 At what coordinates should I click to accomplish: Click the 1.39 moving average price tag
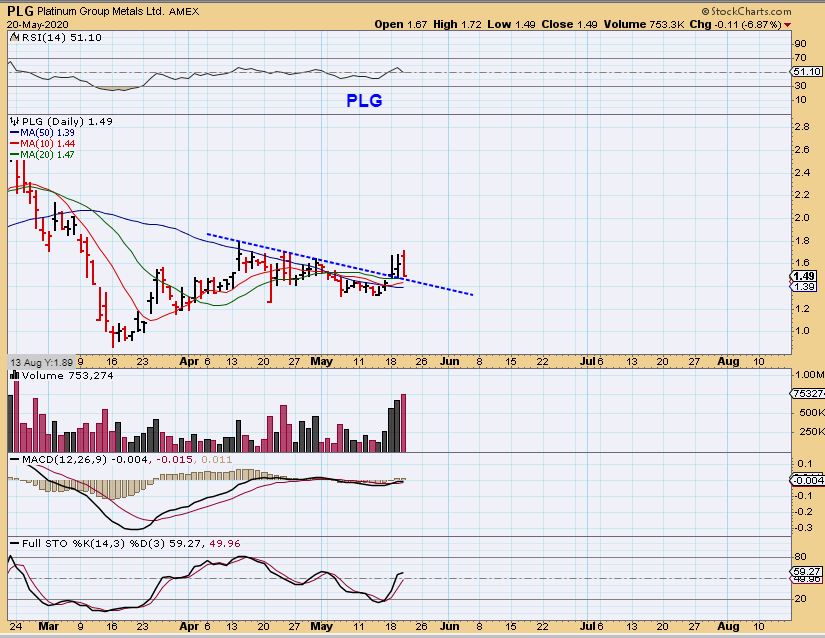click(804, 287)
